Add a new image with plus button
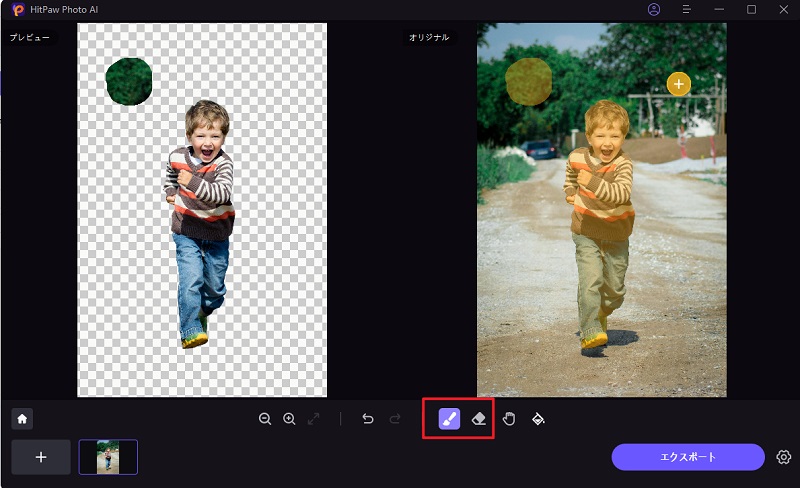The width and height of the screenshot is (800, 488). click(41, 457)
